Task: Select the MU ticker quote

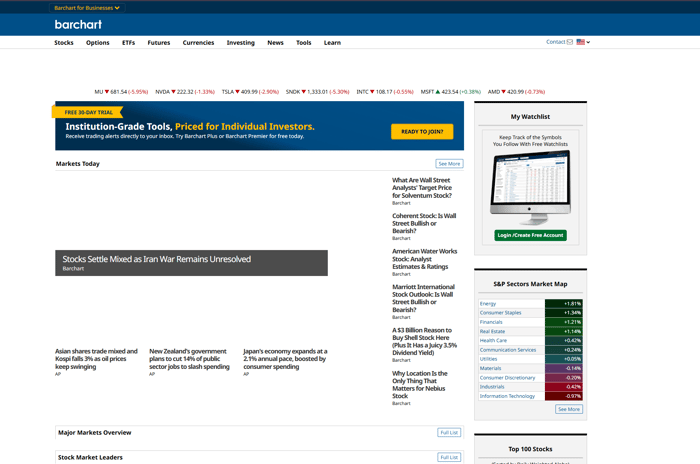Action: coord(121,92)
